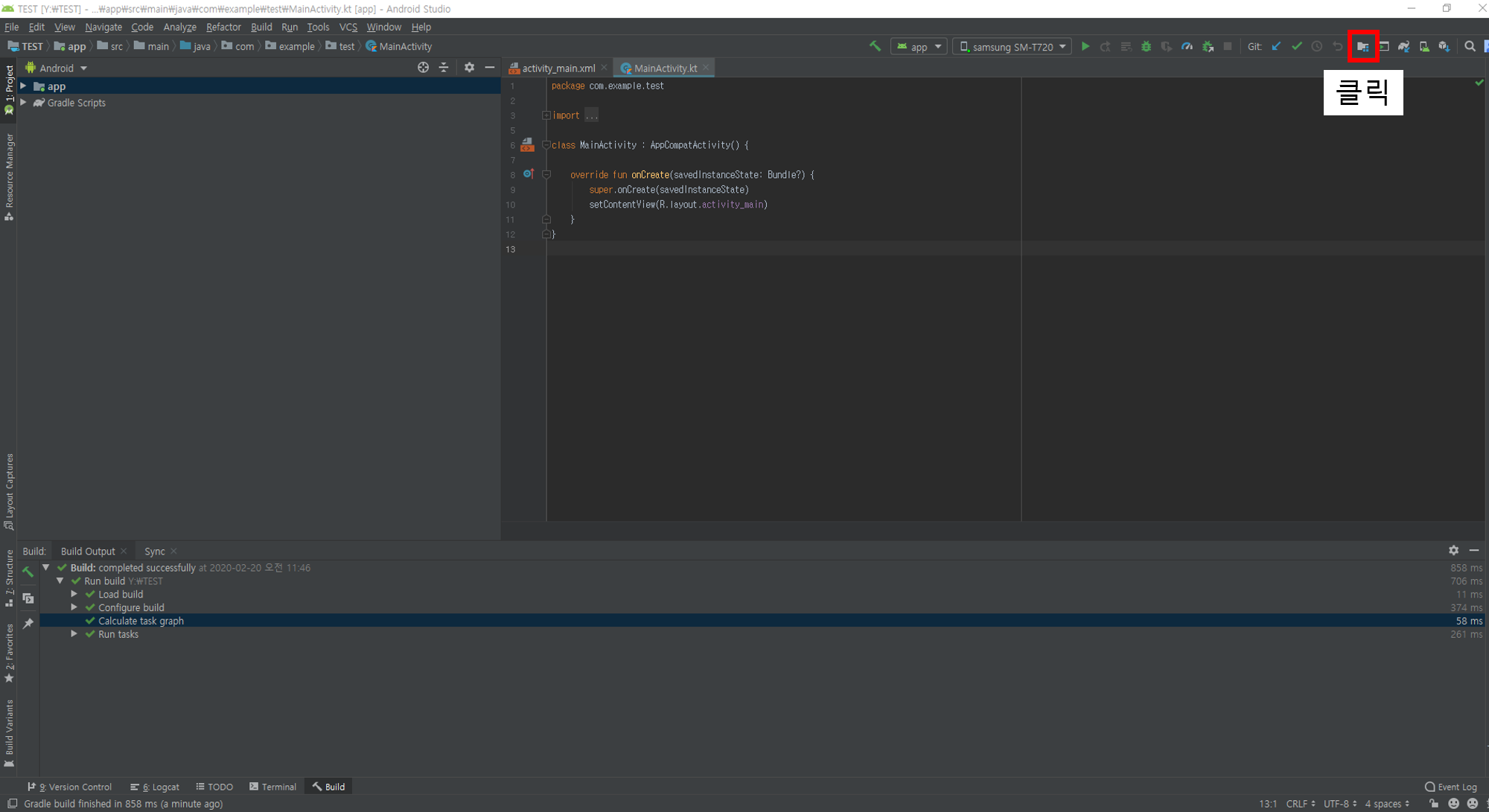Run the app with green play button
Viewport: 1489px width, 812px height.
[x=1085, y=46]
